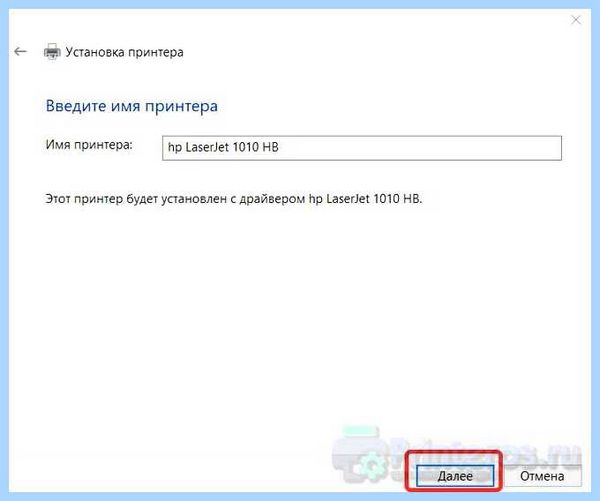
Task: Go back with the arrow icon
Action: click(20, 51)
